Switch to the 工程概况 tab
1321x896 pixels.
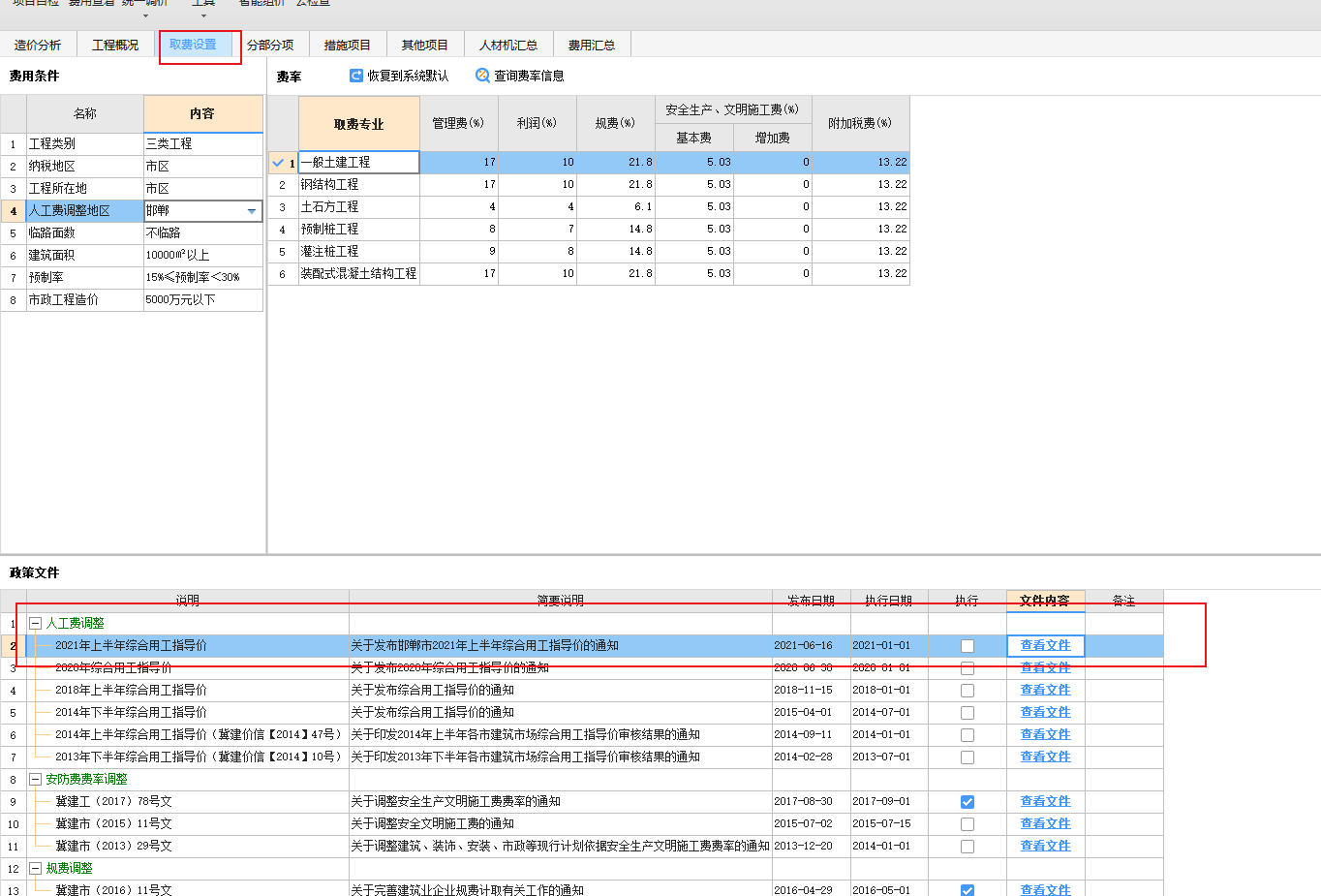[115, 45]
